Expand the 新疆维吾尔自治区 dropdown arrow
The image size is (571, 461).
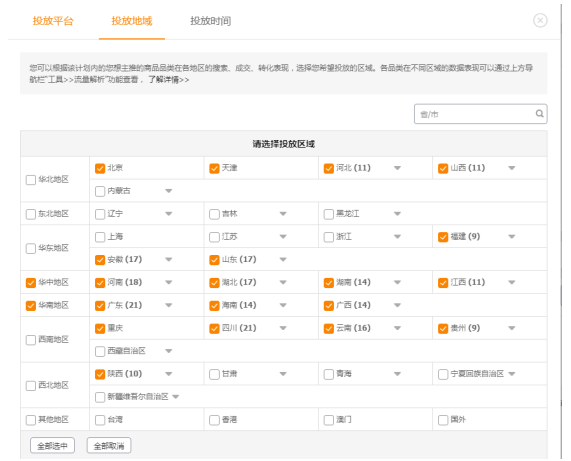(x=176, y=397)
